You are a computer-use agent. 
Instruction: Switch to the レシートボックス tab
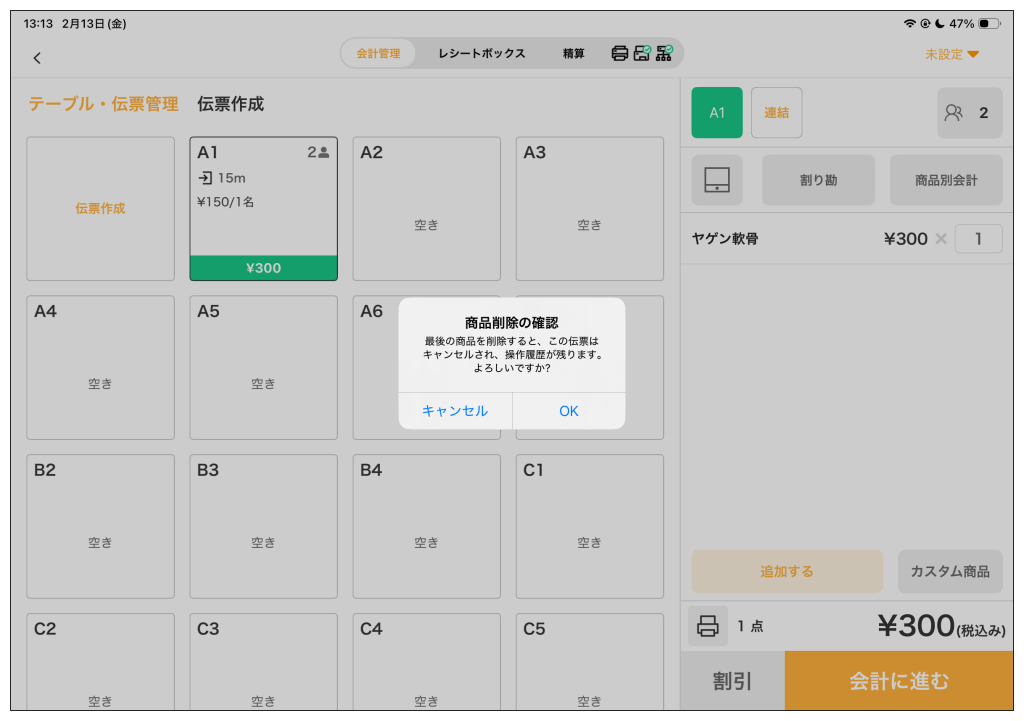[x=481, y=54]
